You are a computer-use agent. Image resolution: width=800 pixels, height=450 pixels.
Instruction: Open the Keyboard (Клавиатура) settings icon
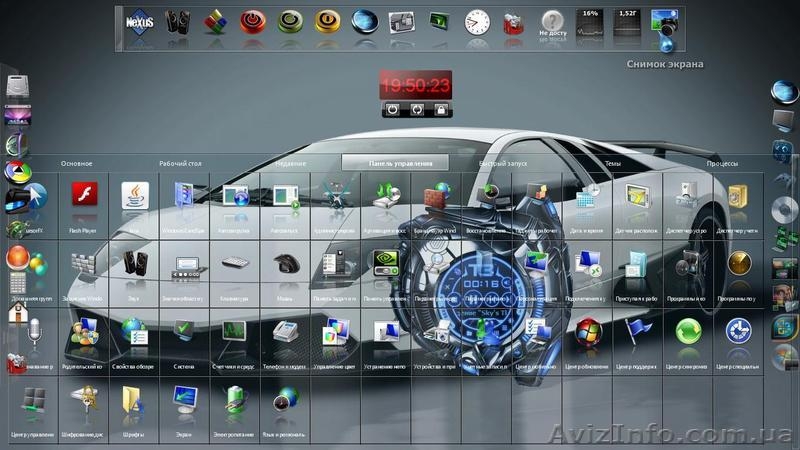[x=235, y=263]
